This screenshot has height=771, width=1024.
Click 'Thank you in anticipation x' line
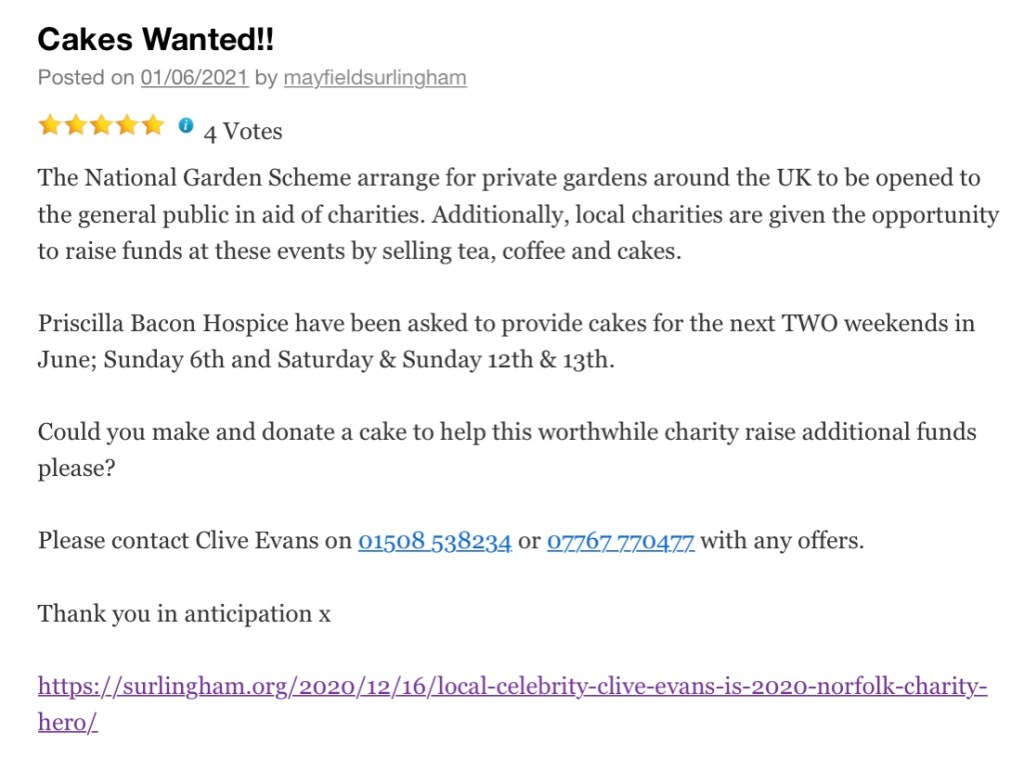pos(184,614)
